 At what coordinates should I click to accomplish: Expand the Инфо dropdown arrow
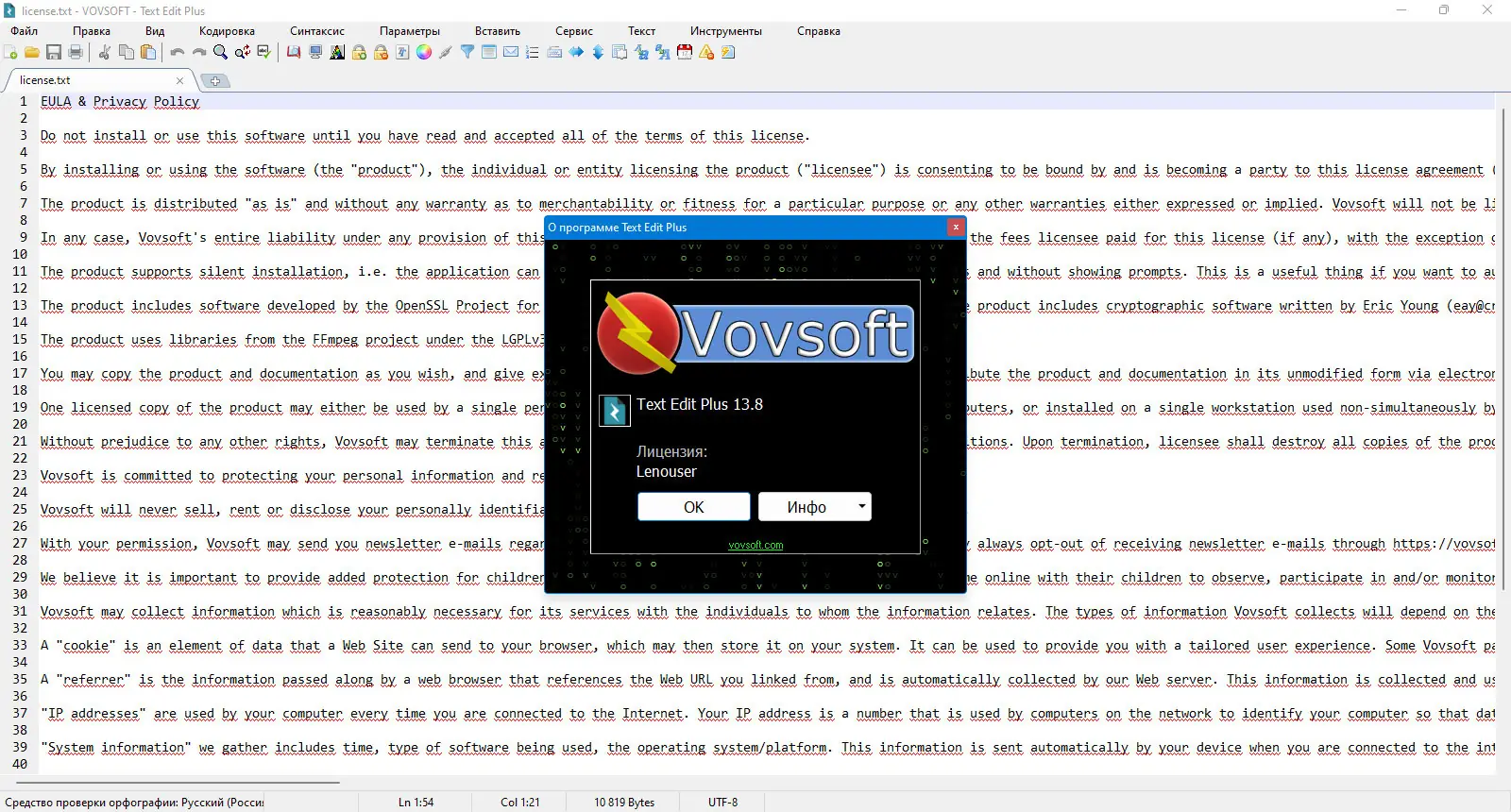tap(862, 507)
